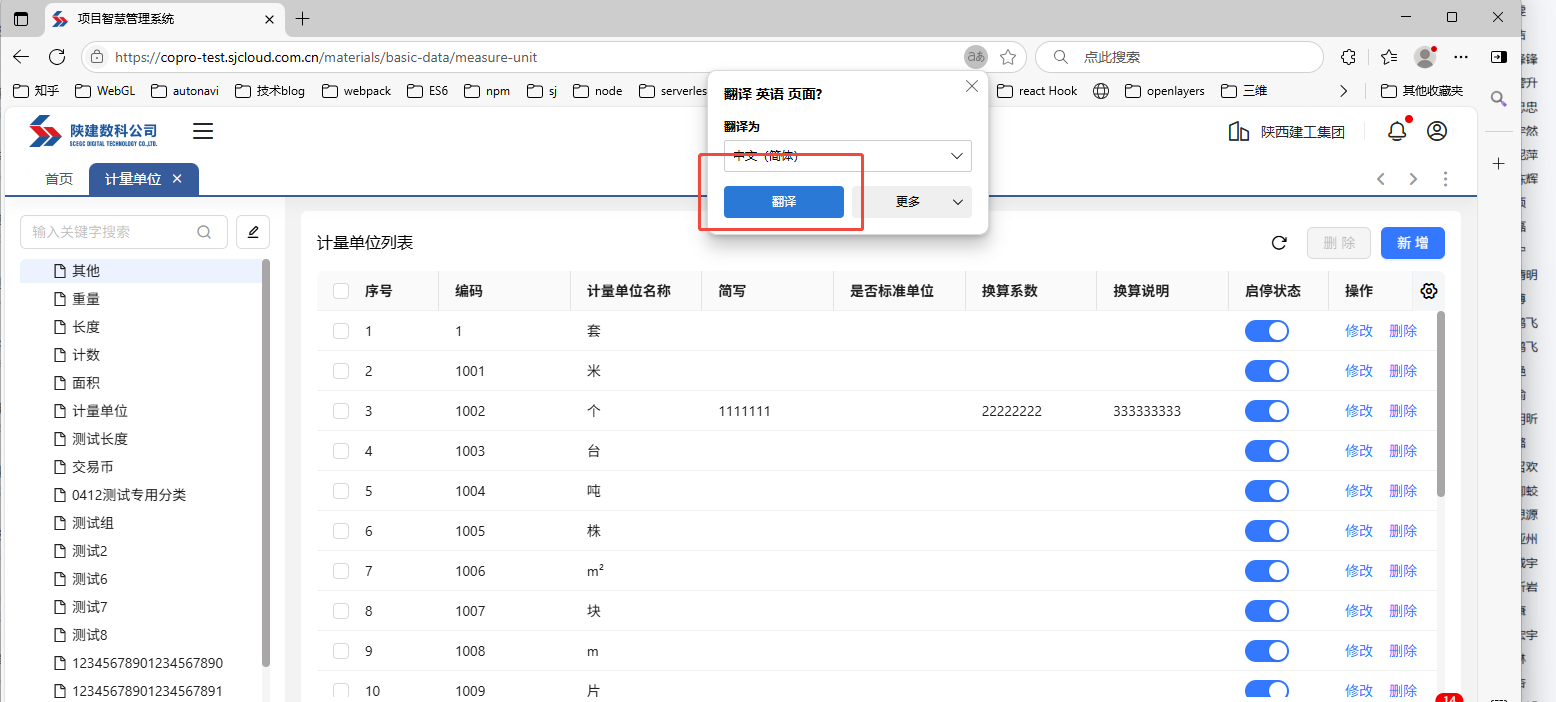
Task: Add page to favorites with star icon
Action: pos(1008,57)
